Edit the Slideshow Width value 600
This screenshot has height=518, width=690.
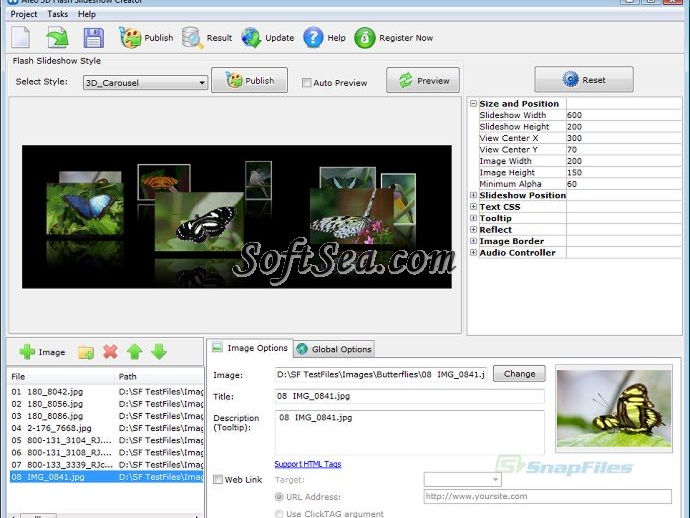tap(624, 115)
